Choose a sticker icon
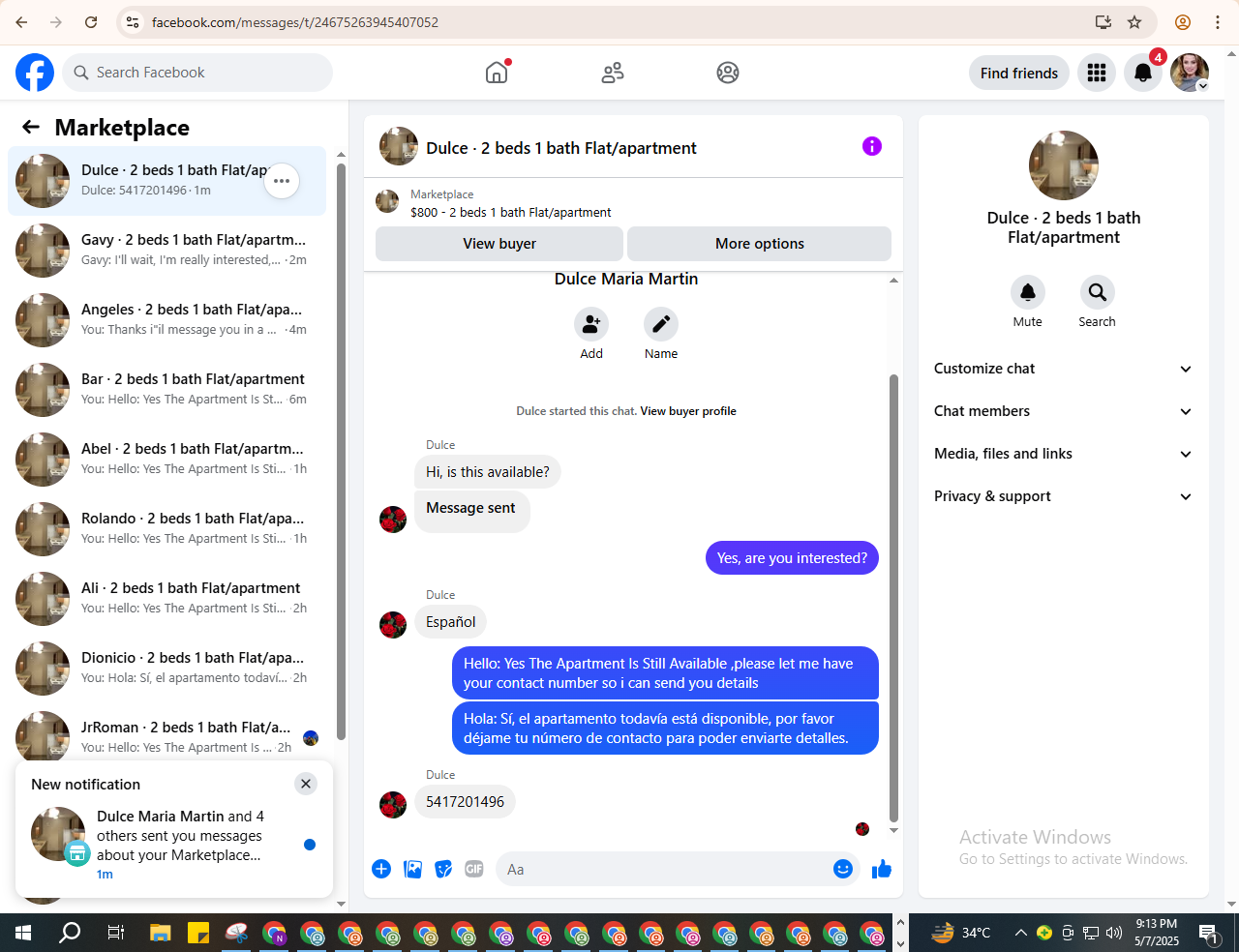The width and height of the screenshot is (1239, 952). [443, 869]
